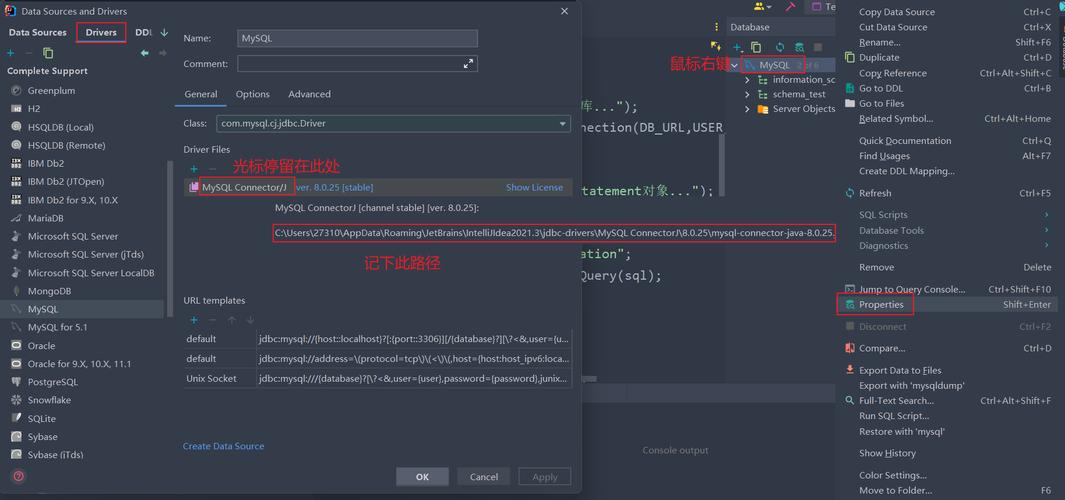1065x500 pixels.
Task: Click the MongoDB leaf icon
Action: 16,291
